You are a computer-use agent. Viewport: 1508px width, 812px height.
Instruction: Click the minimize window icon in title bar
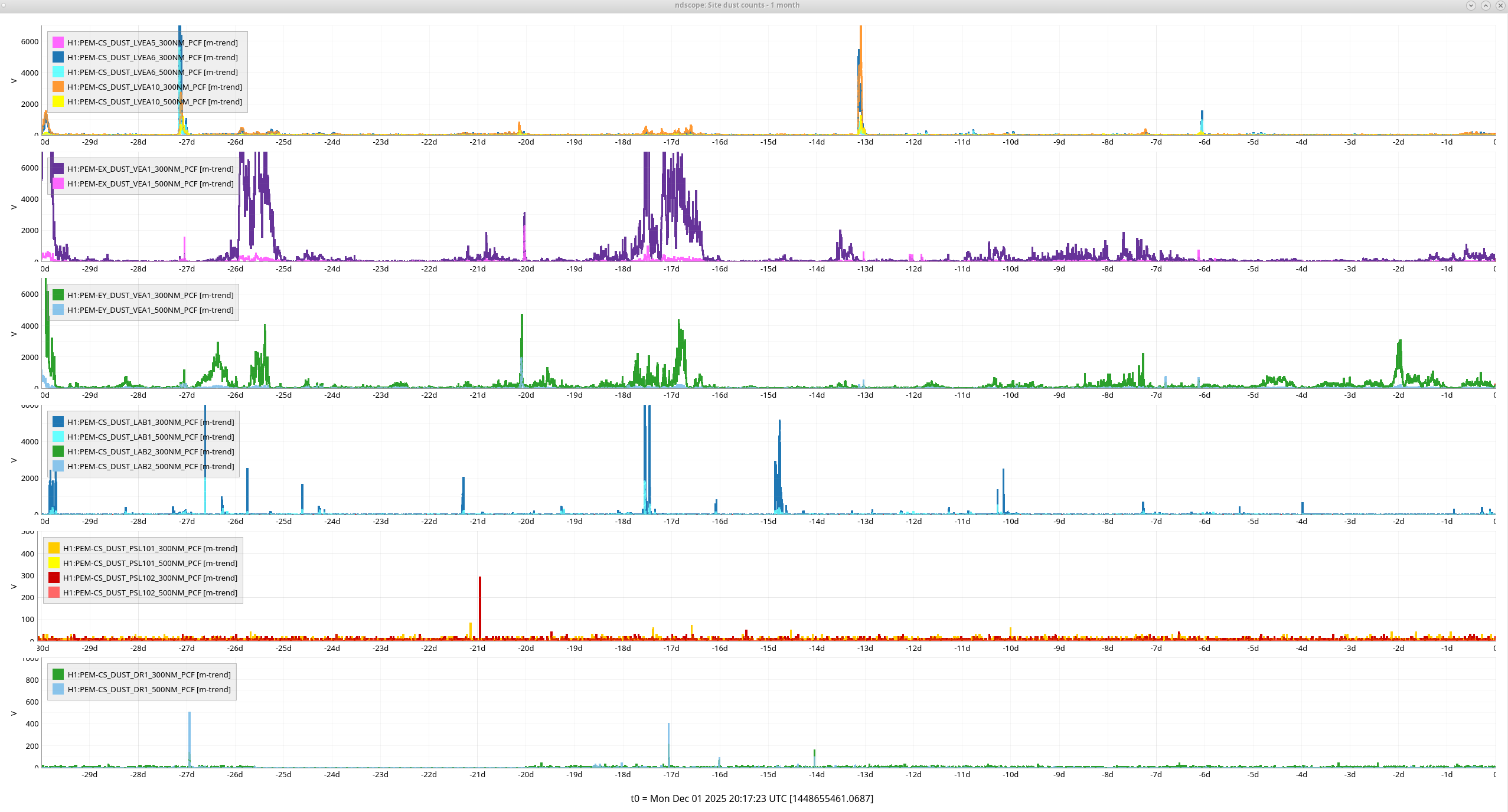pos(1471,5)
